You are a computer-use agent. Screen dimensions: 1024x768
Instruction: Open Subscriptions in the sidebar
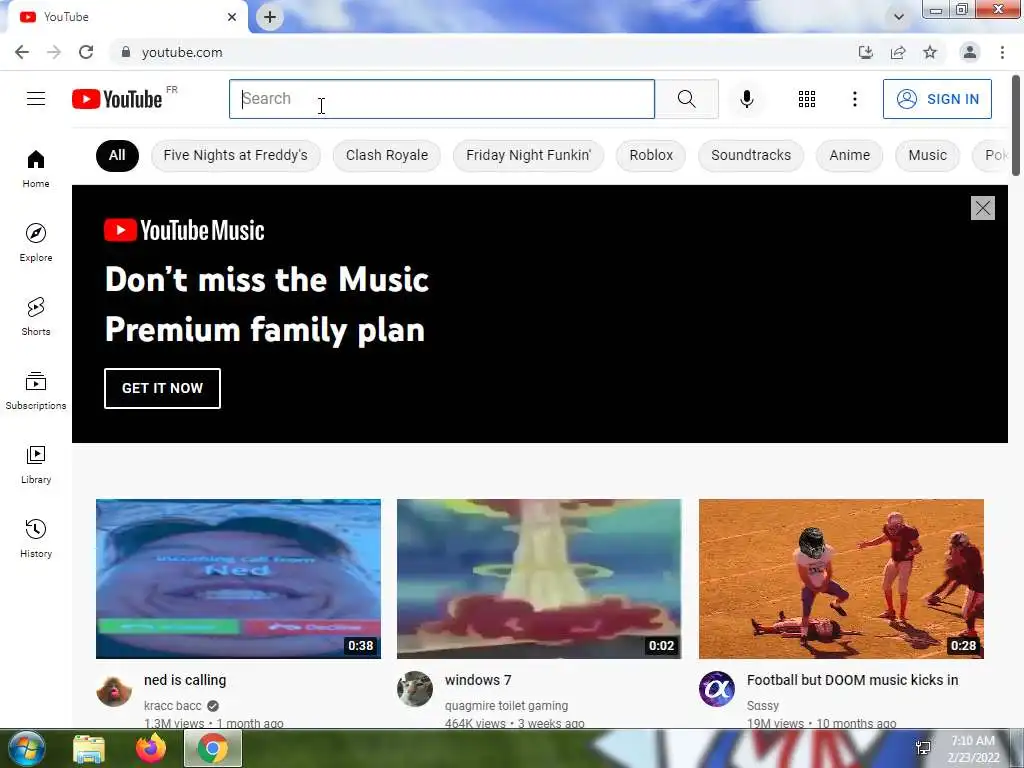pyautogui.click(x=36, y=391)
